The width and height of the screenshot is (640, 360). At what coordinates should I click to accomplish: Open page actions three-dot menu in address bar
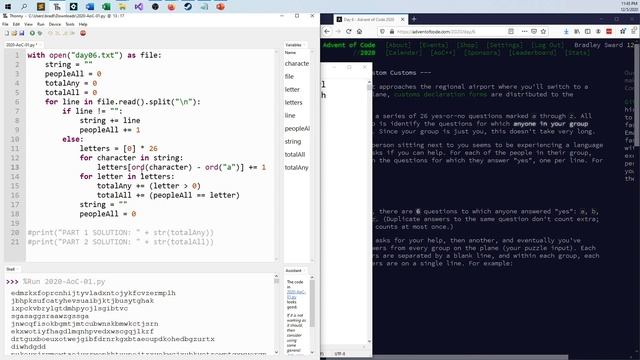(524, 31)
